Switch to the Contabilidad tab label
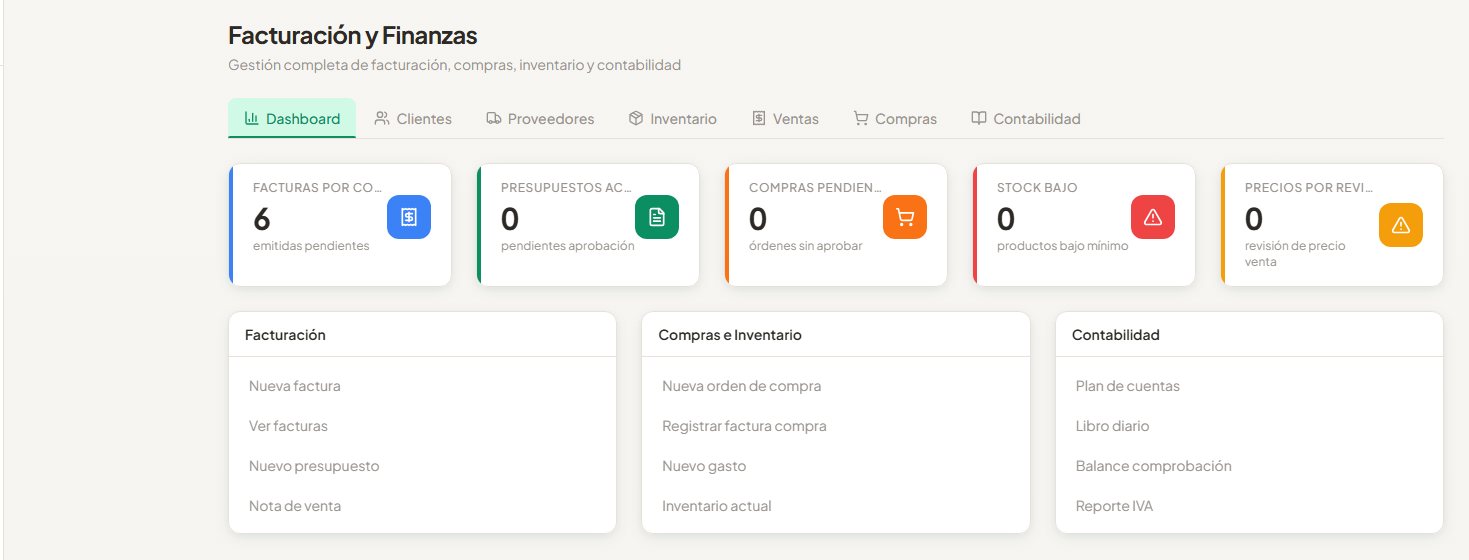The image size is (1469, 560). [1037, 118]
